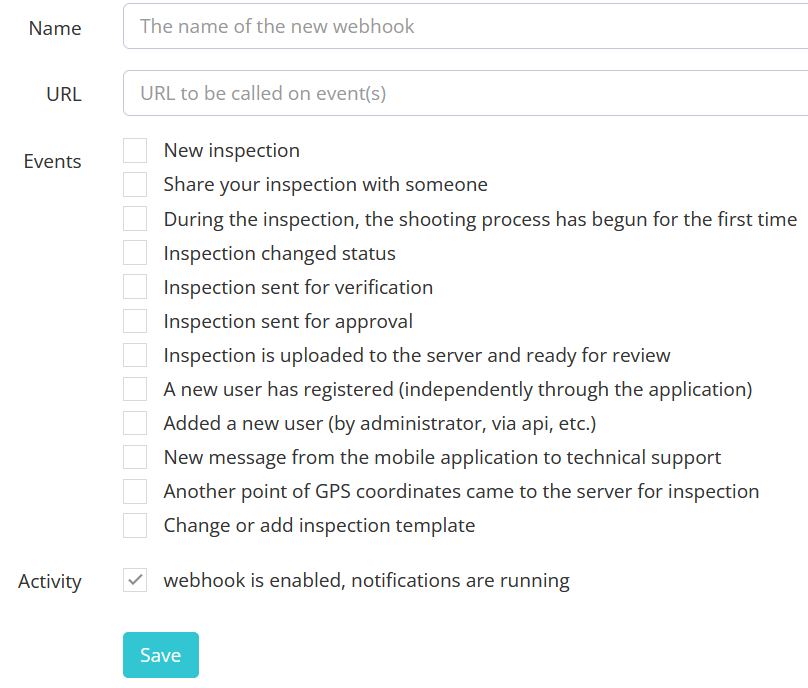Tick shooting process has begun checkbox
The height and width of the screenshot is (688, 808).
coord(135,219)
